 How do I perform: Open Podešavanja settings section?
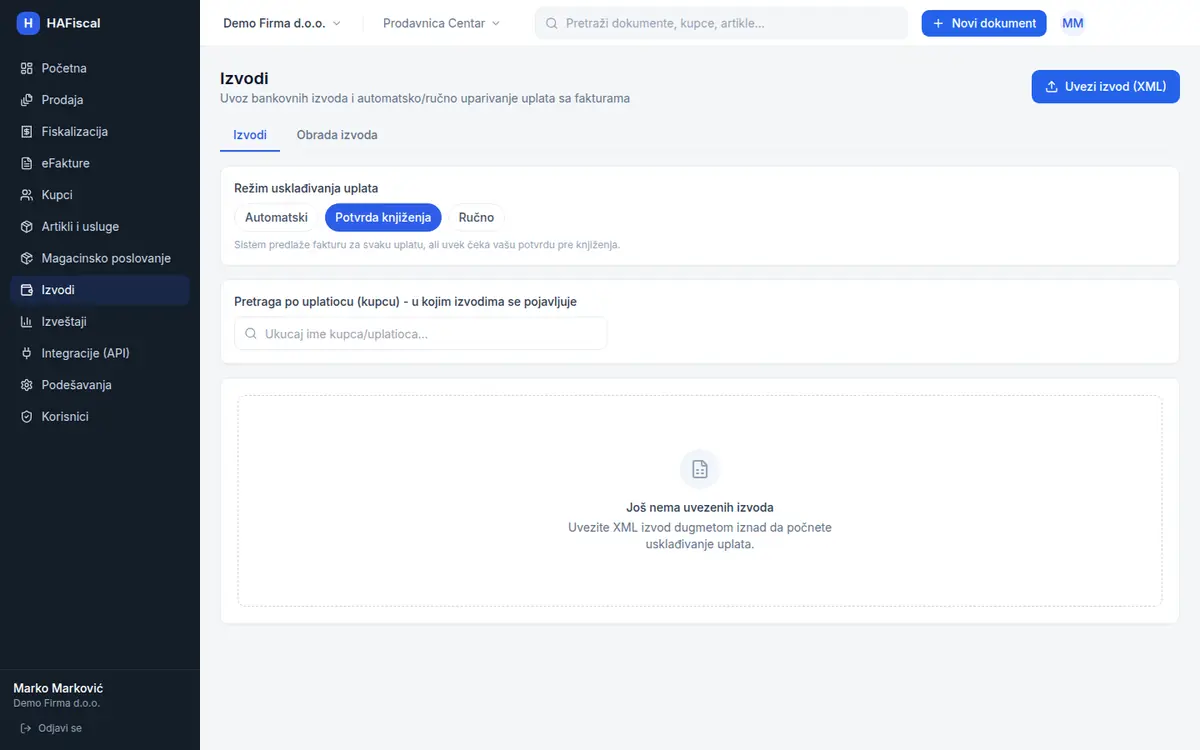(100, 385)
